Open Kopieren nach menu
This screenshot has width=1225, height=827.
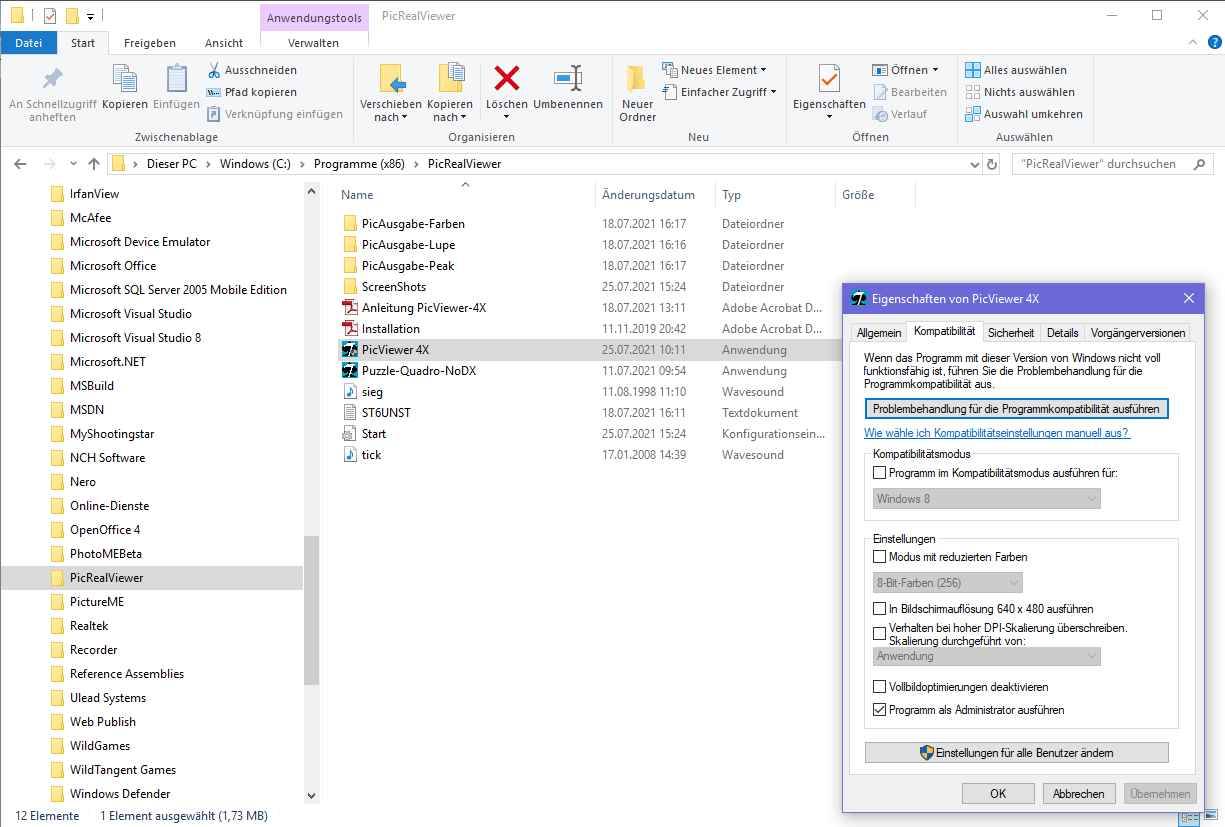coord(450,93)
